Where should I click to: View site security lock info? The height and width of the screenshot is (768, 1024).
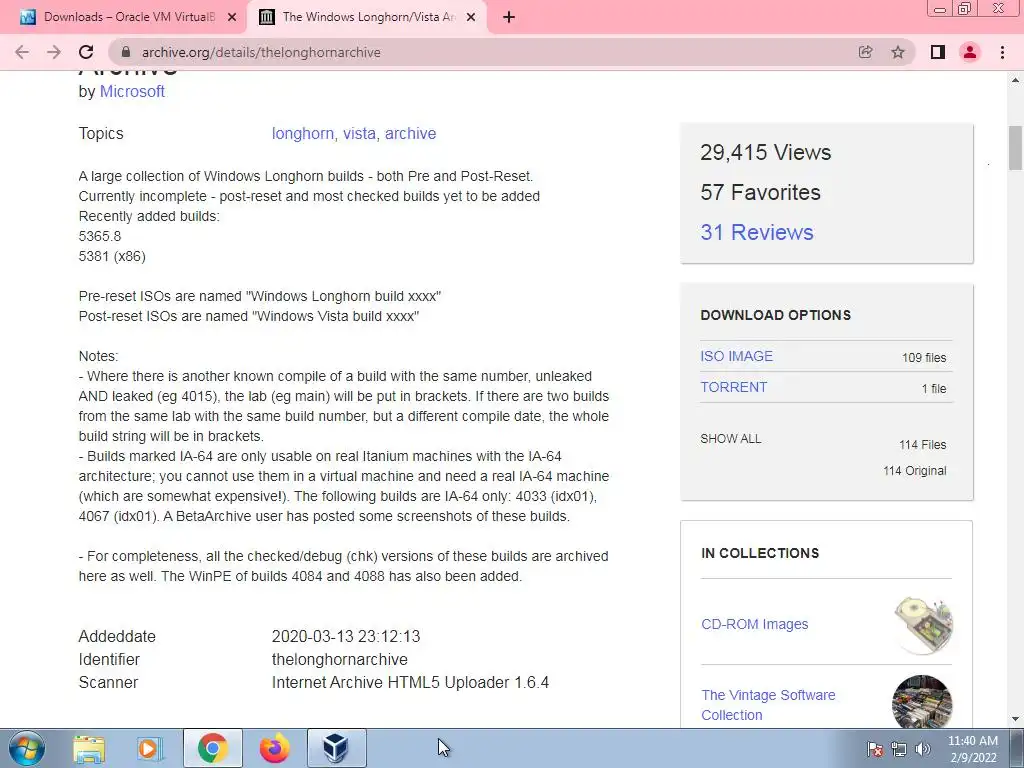point(127,52)
